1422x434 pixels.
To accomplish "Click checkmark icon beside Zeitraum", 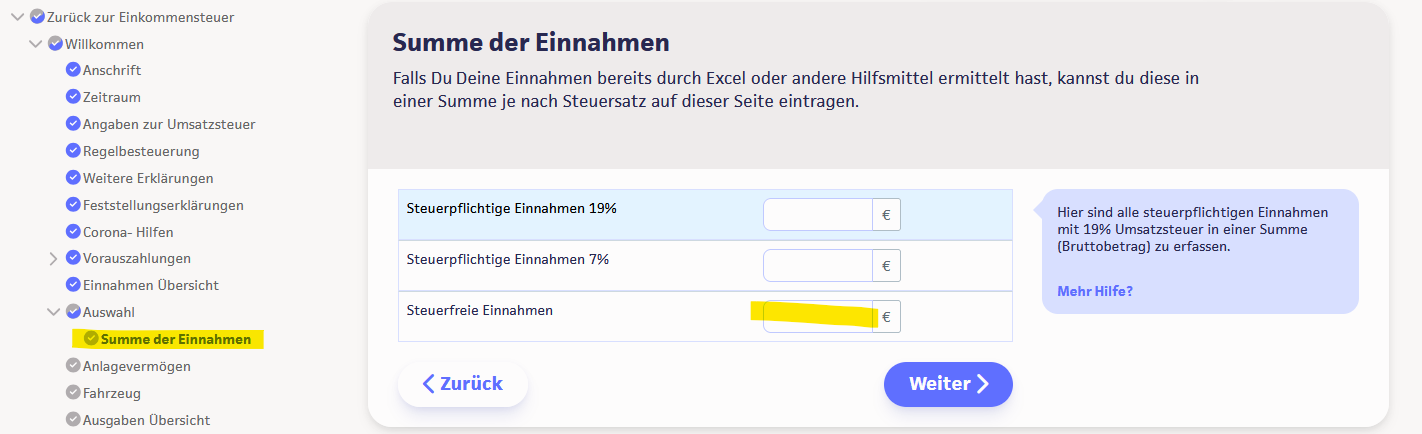I will click(x=73, y=97).
